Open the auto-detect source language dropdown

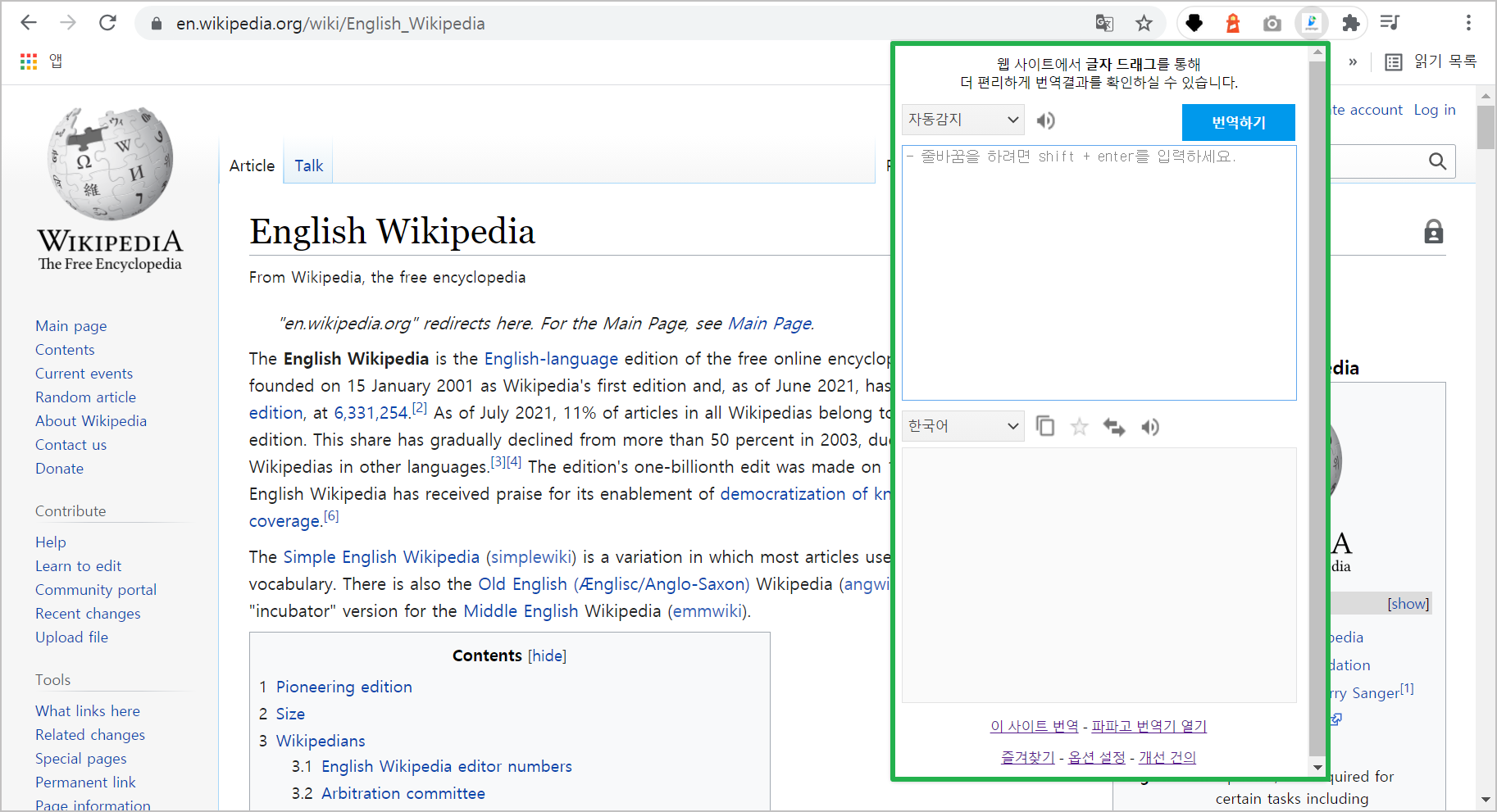(963, 120)
